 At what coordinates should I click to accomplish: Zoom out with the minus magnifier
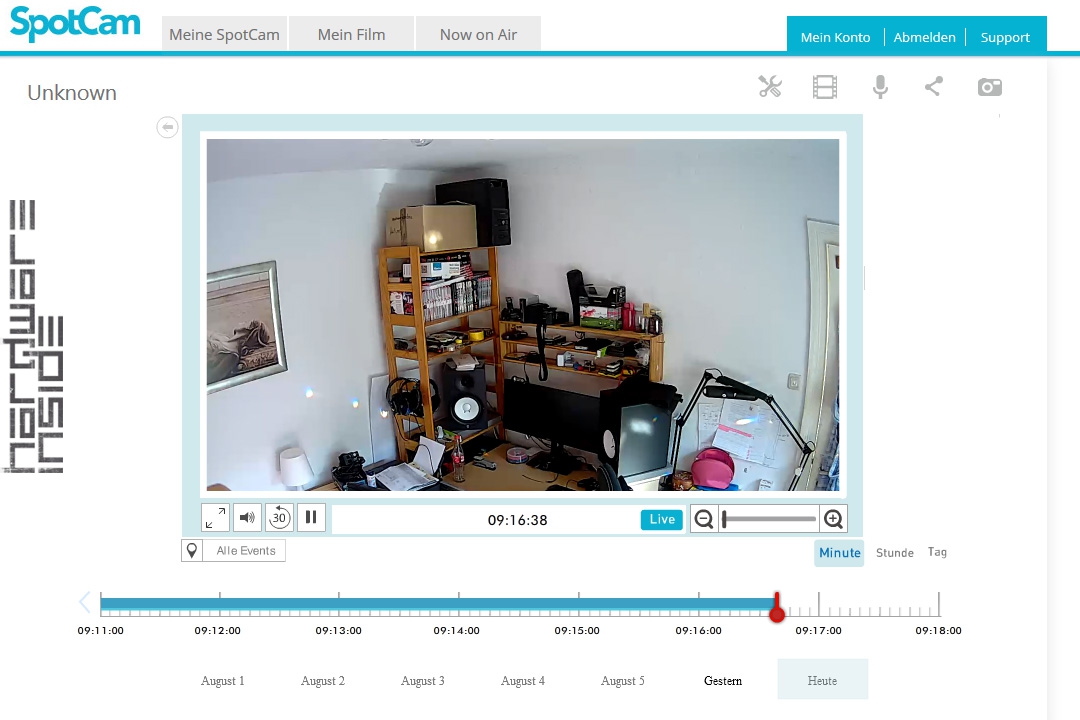[x=704, y=519]
